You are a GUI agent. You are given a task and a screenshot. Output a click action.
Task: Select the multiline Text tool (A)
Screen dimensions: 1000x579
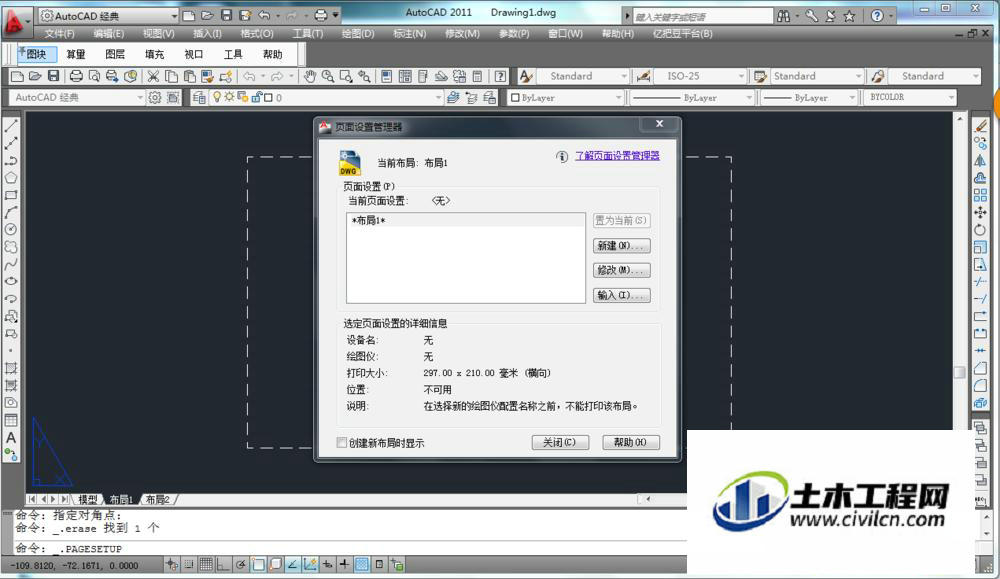(11, 438)
